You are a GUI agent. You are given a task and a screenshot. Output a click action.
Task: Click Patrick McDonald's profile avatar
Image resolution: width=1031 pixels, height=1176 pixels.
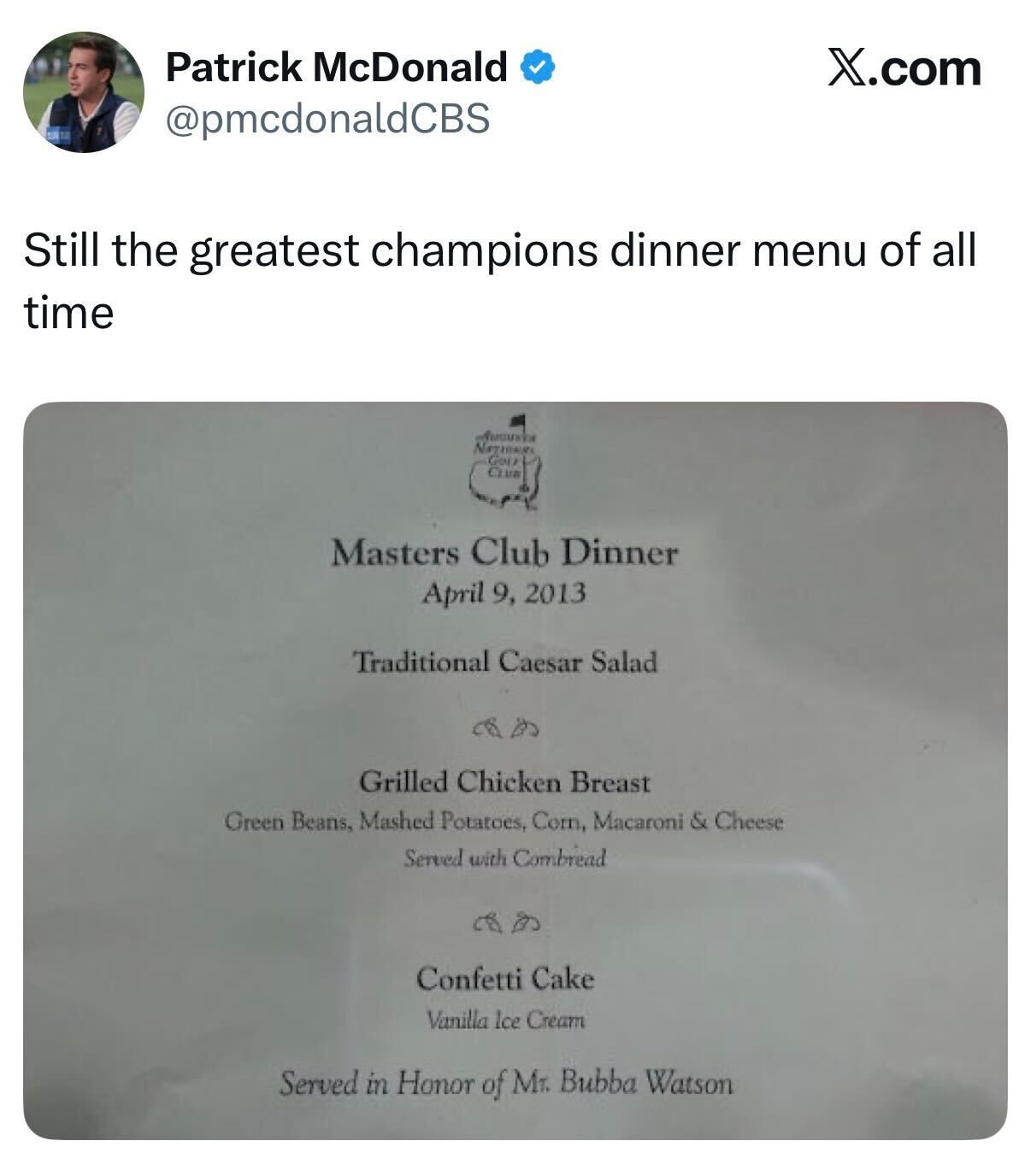coord(83,92)
